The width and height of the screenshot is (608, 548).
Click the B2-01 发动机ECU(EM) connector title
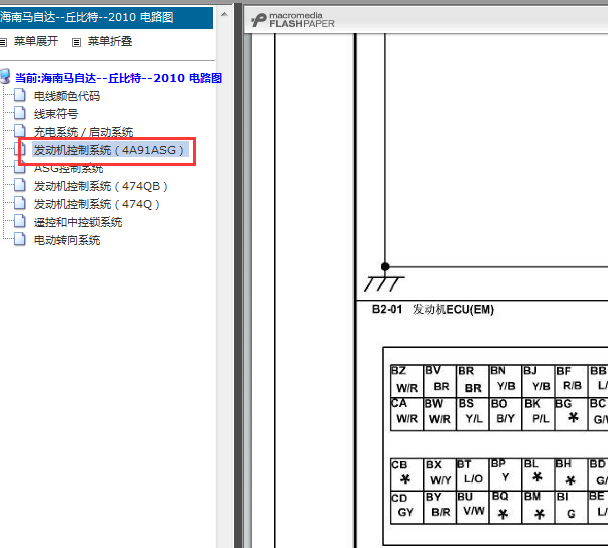click(x=433, y=309)
